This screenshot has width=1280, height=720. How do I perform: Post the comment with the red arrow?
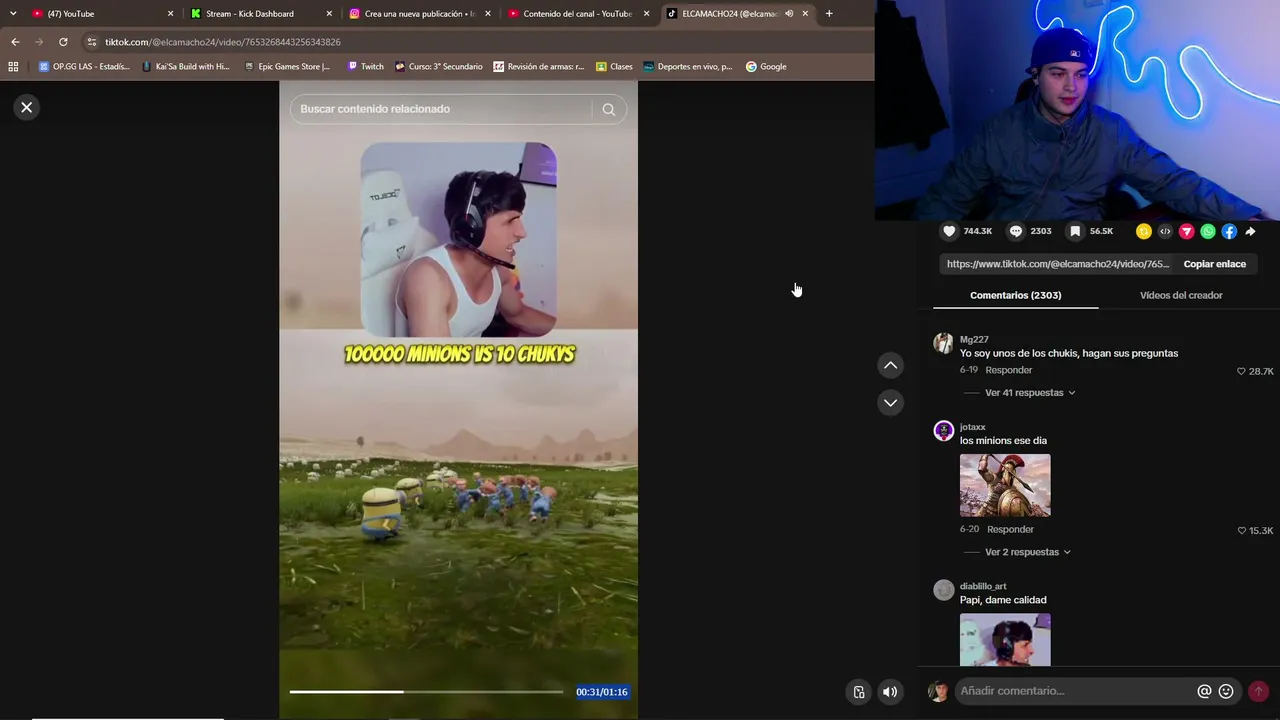(1258, 691)
